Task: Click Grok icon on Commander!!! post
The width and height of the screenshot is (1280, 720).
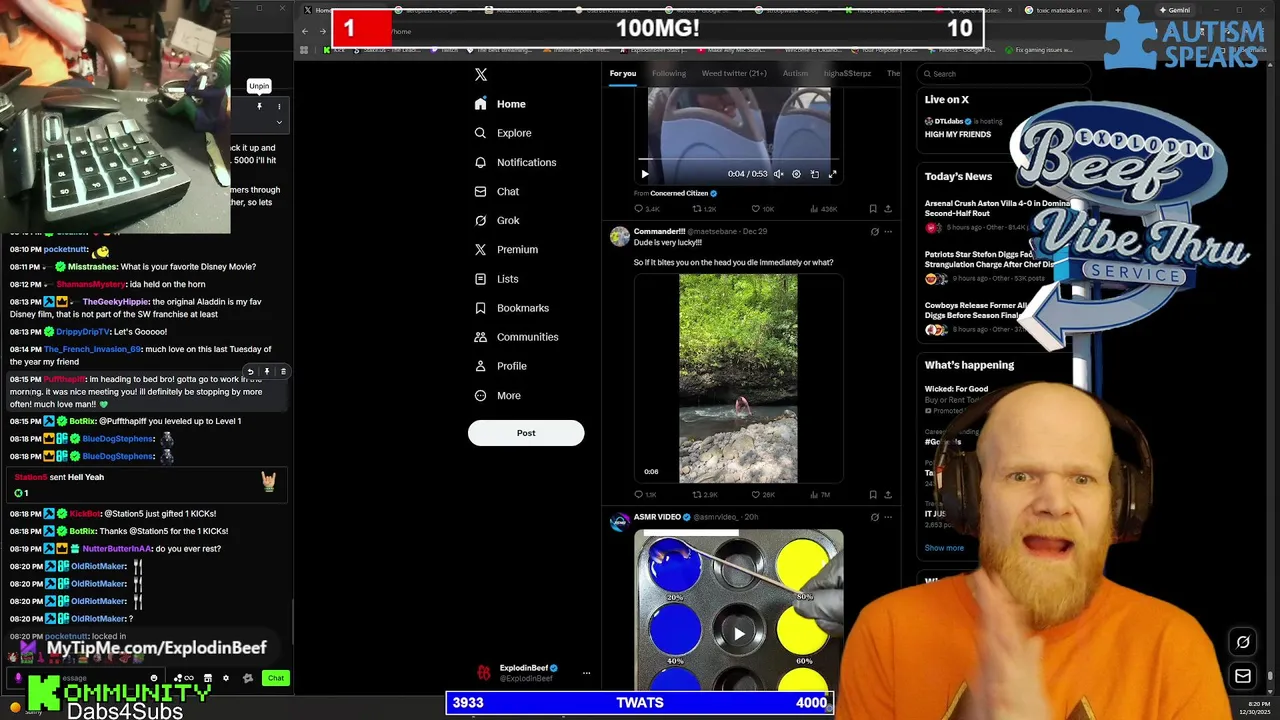Action: tap(875, 232)
